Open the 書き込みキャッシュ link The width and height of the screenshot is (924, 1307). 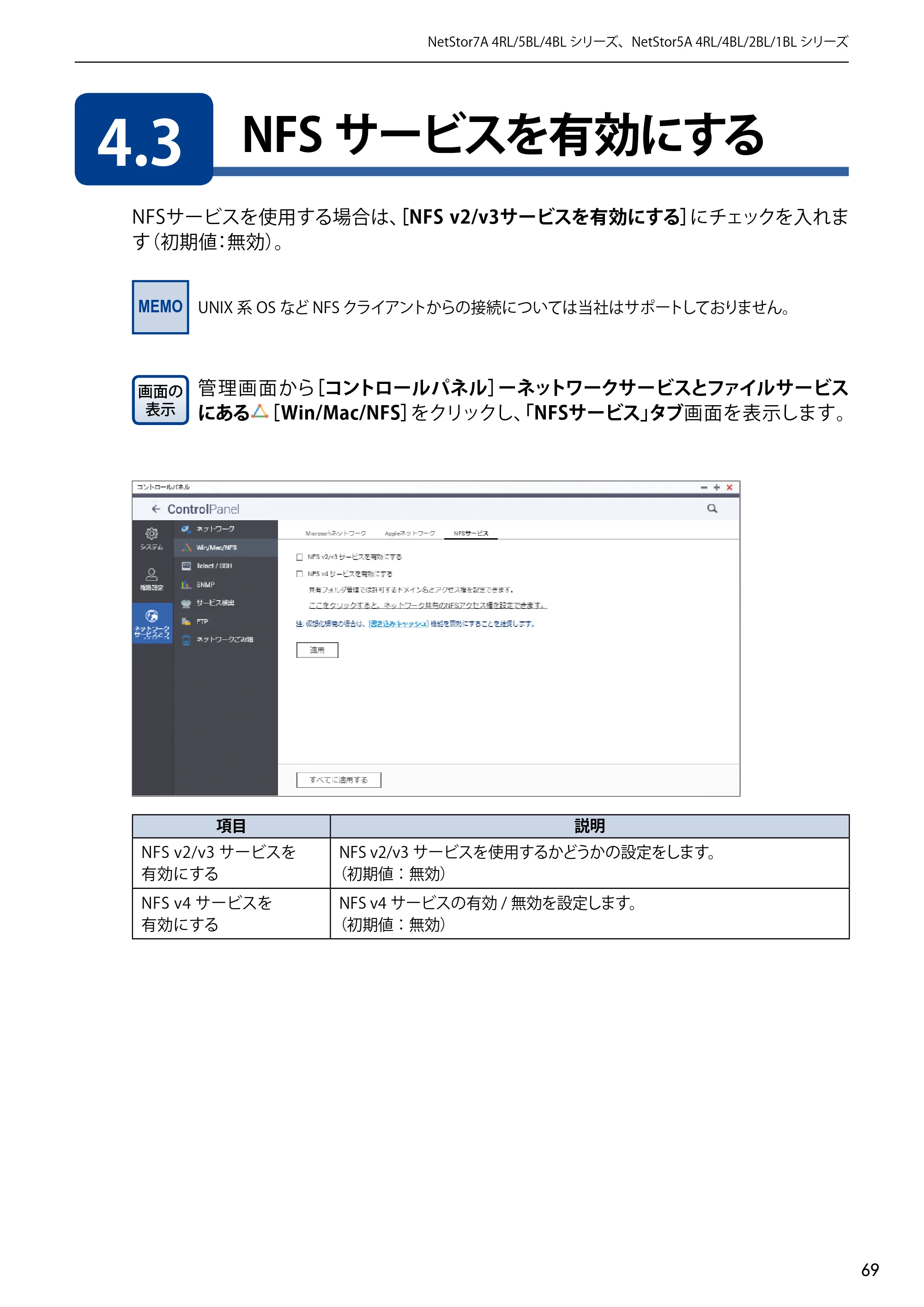click(398, 624)
